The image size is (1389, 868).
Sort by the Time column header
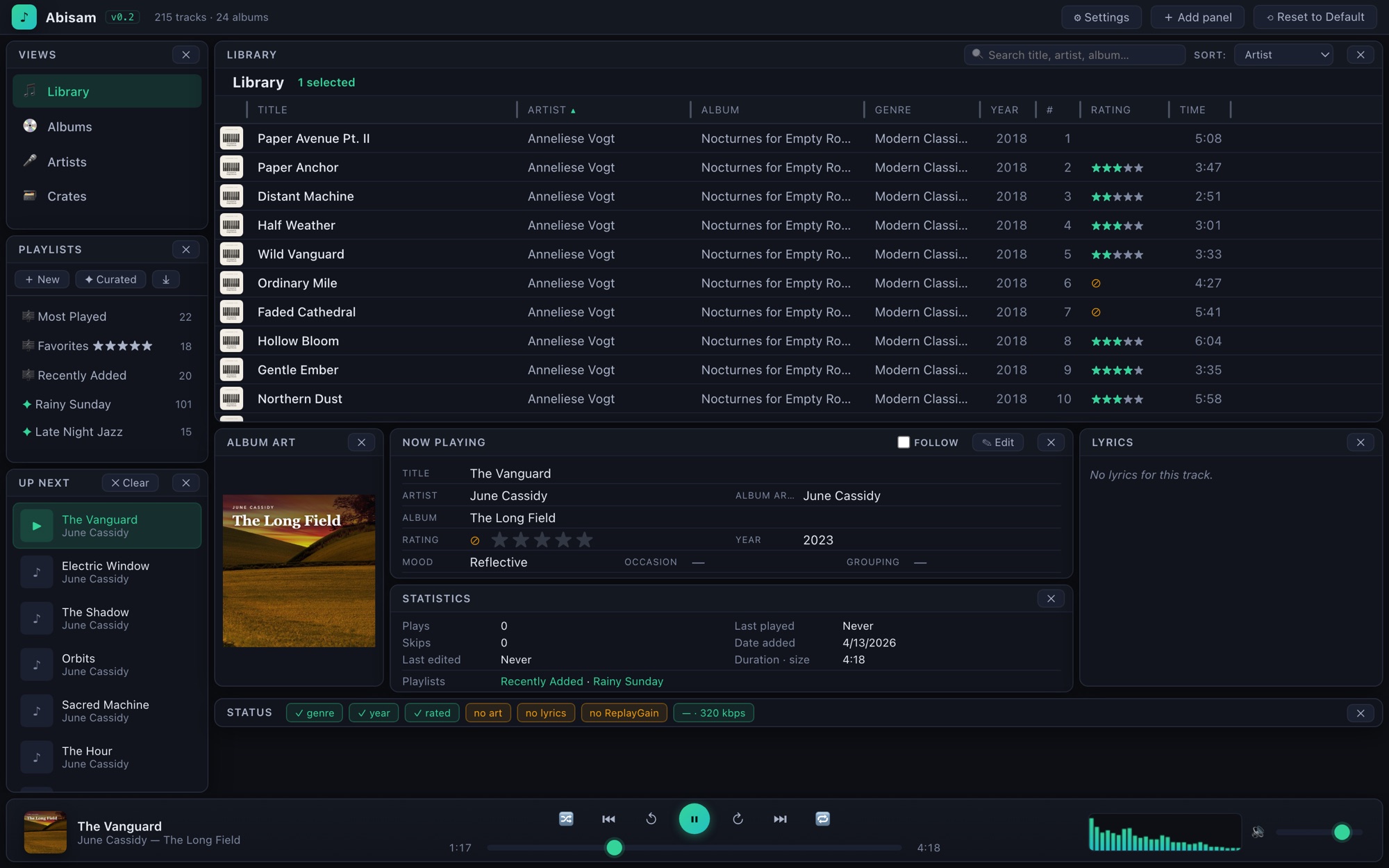(x=1192, y=110)
